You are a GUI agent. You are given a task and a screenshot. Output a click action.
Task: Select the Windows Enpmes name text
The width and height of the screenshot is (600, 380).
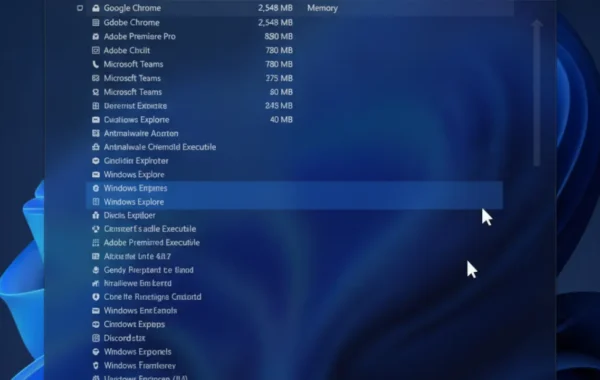[135, 188]
